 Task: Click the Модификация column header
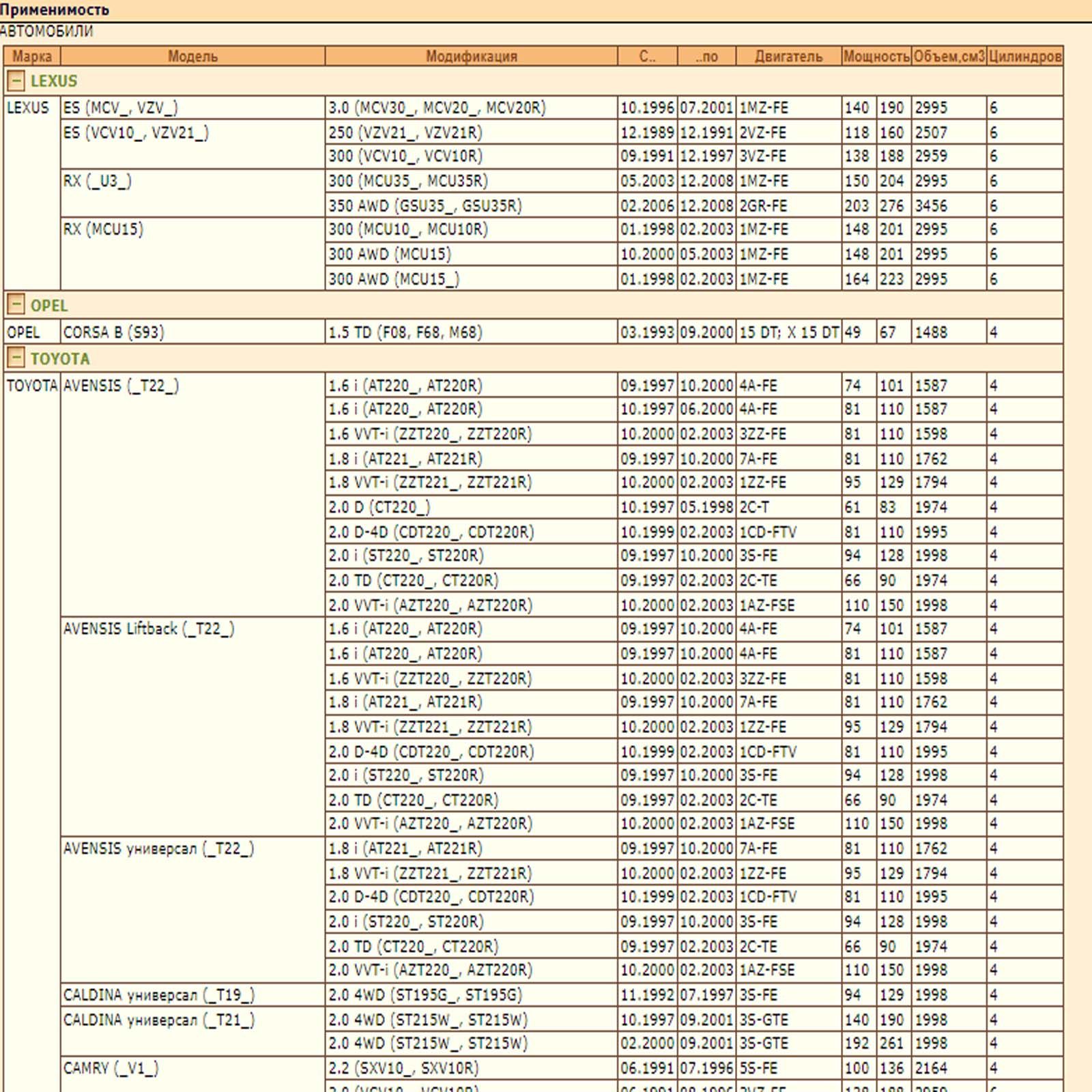(x=471, y=57)
